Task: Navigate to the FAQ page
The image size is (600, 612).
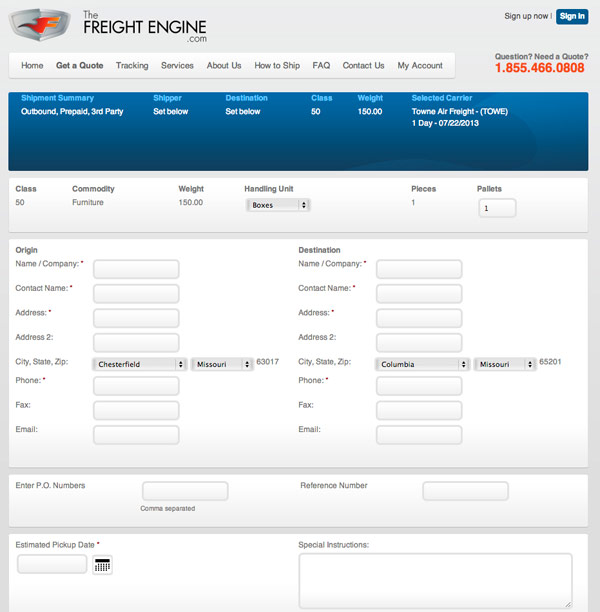Action: (321, 66)
